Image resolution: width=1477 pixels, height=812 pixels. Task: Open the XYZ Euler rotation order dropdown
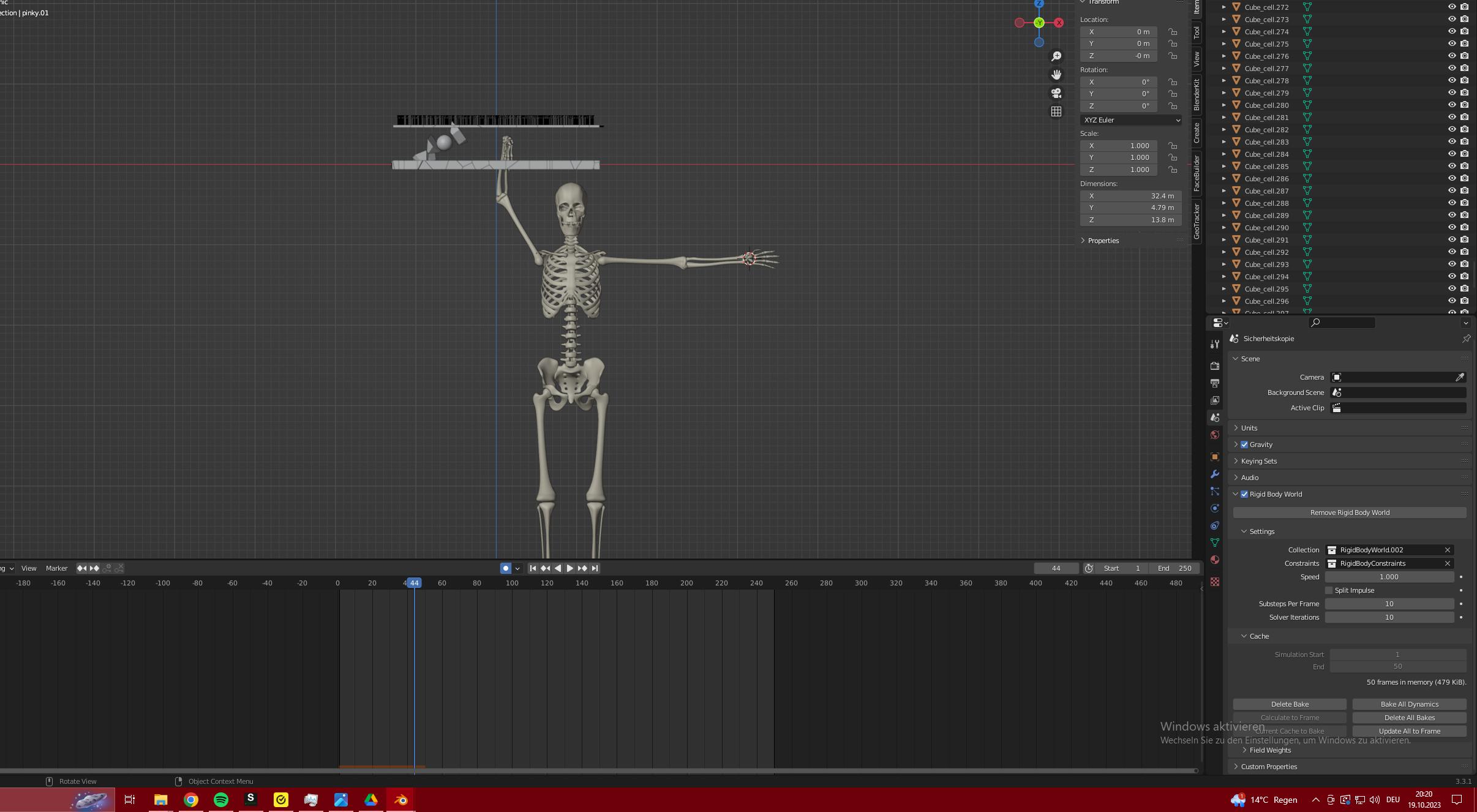1130,120
